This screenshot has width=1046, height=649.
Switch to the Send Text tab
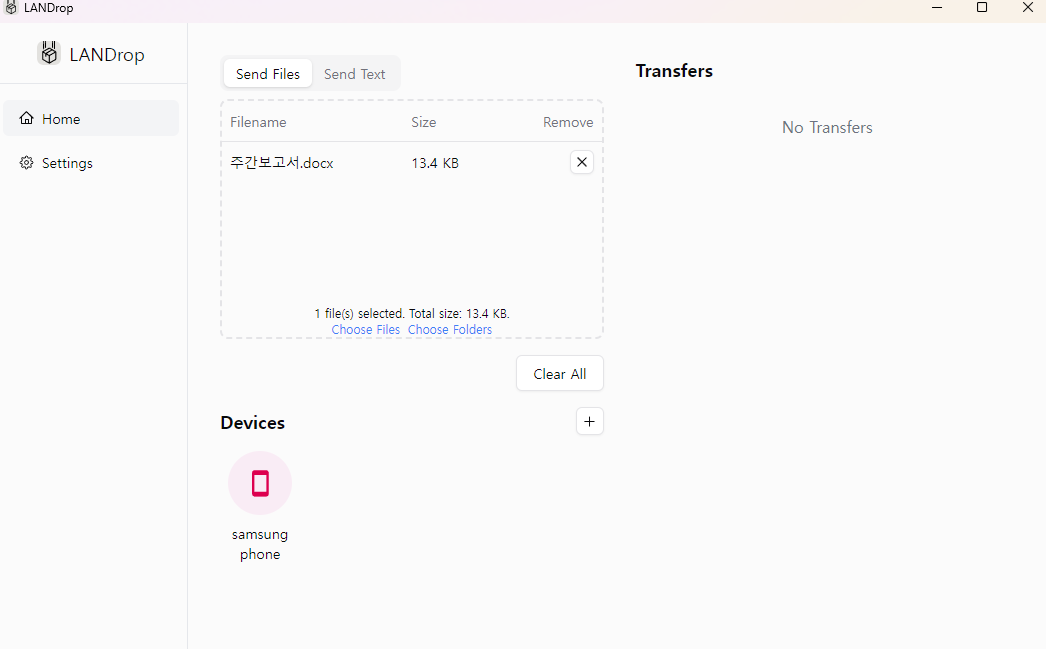[355, 74]
